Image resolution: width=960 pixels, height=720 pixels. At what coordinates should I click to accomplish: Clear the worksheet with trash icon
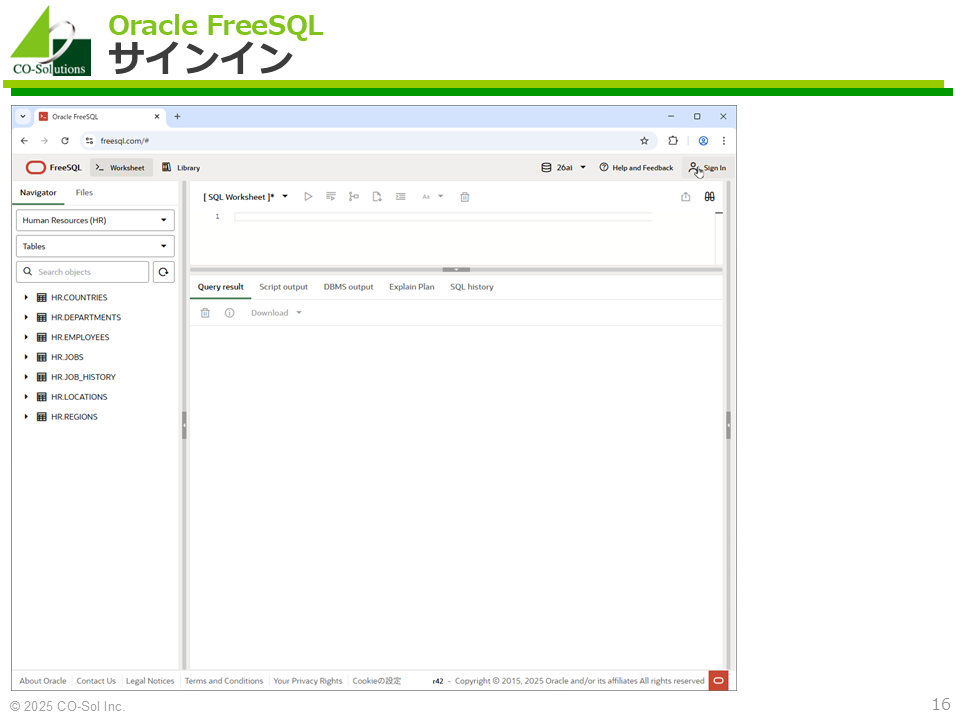465,197
